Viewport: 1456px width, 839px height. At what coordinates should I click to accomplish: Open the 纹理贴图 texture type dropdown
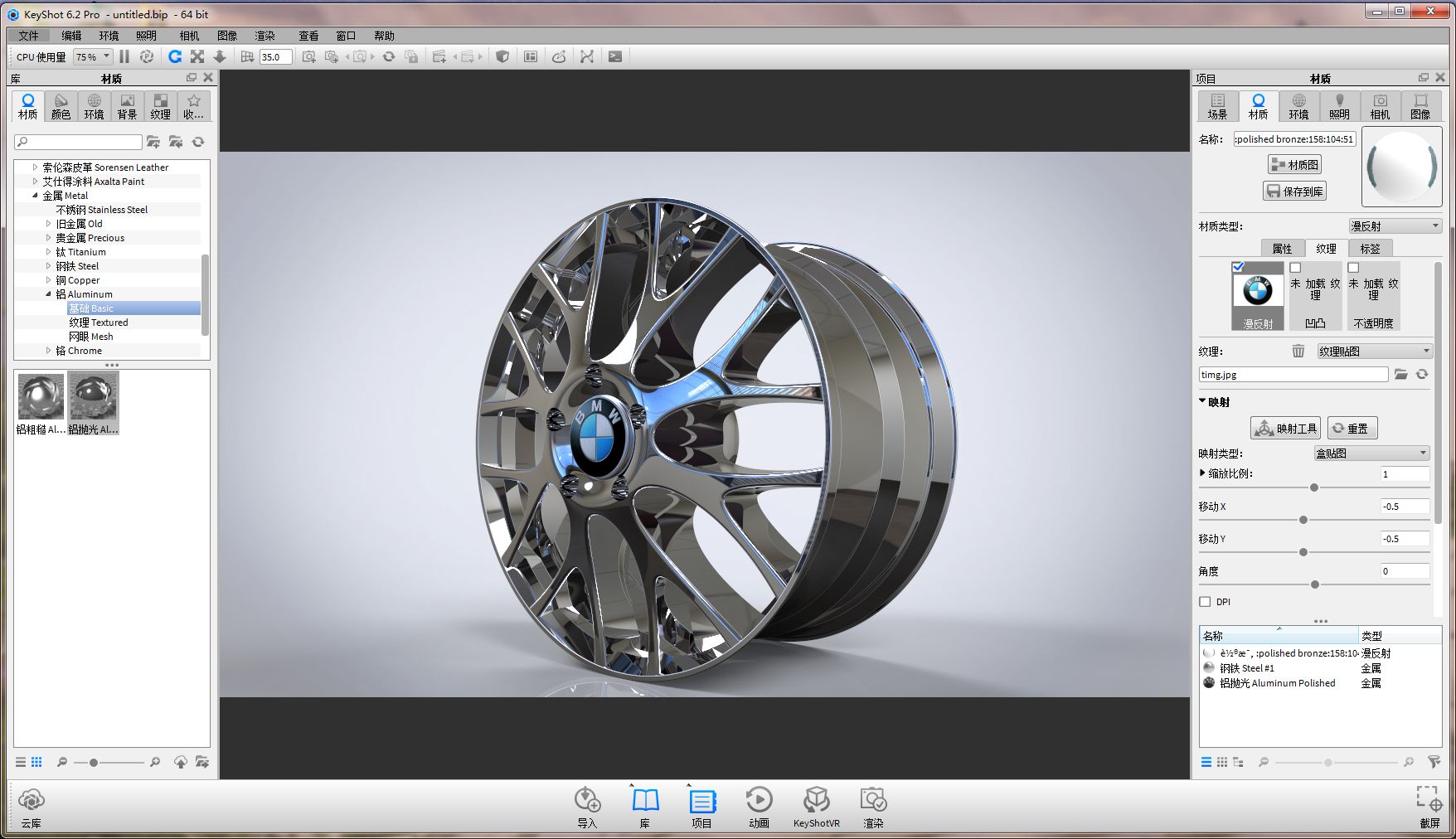pos(1375,352)
